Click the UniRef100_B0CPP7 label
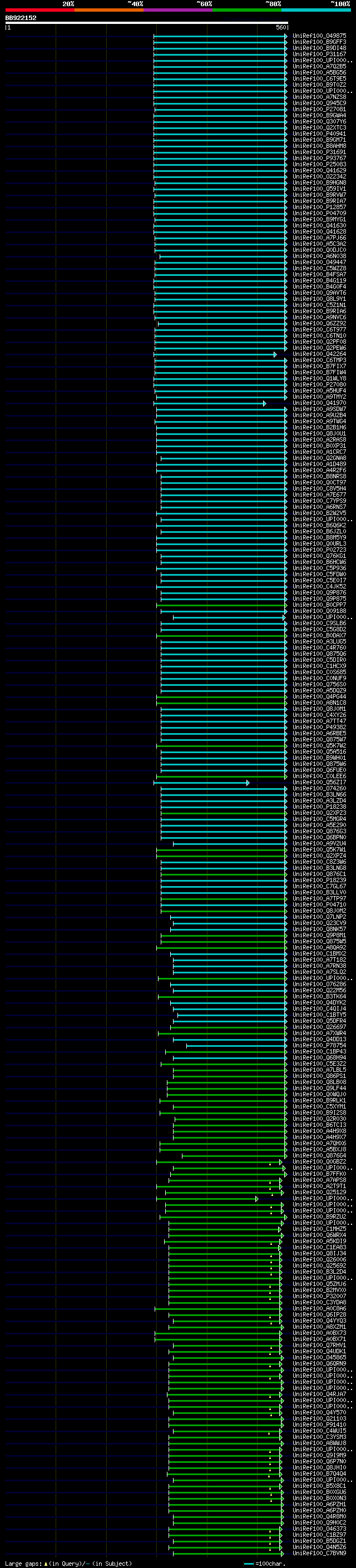356x1568 pixels. pos(319,605)
